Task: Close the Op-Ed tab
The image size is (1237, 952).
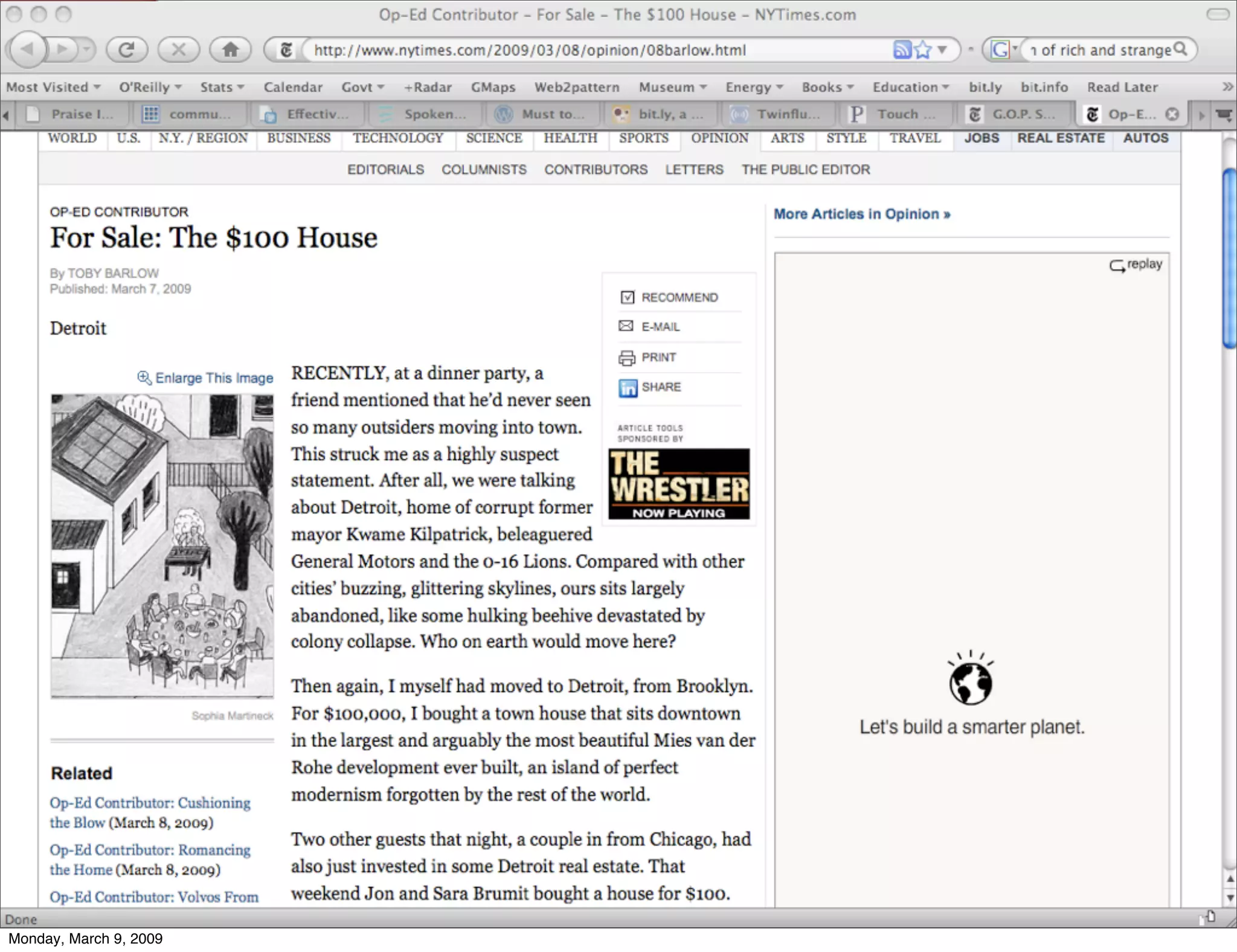Action: click(x=1172, y=114)
